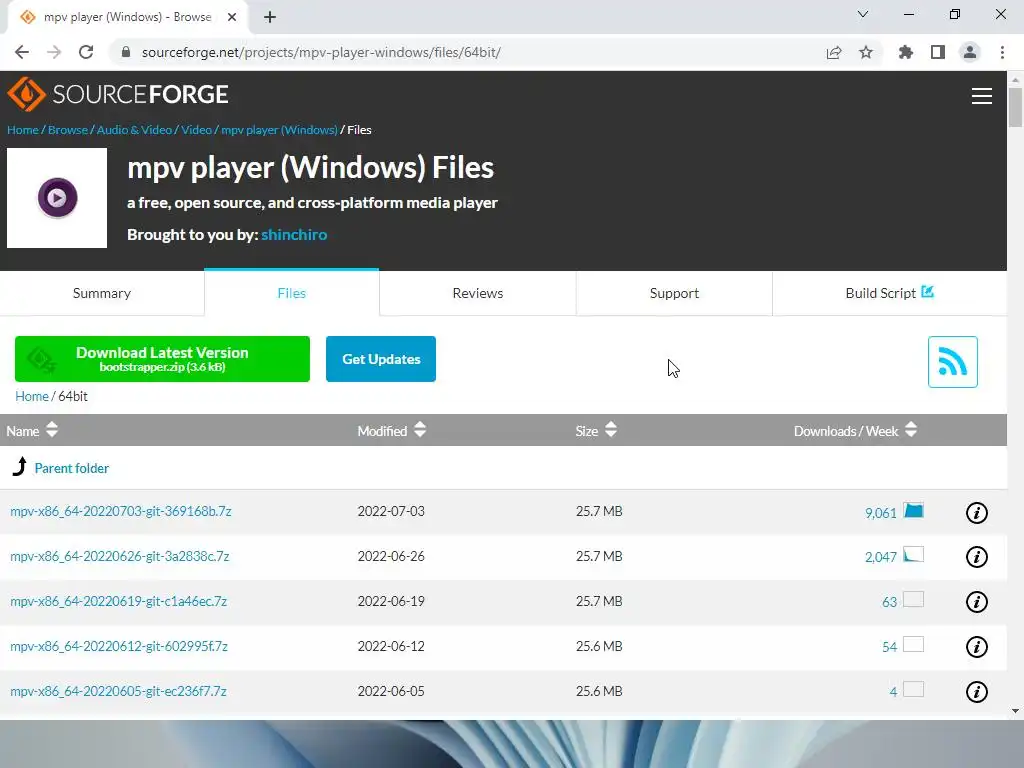Click Download Latest Version button
1024x768 pixels.
pos(162,359)
